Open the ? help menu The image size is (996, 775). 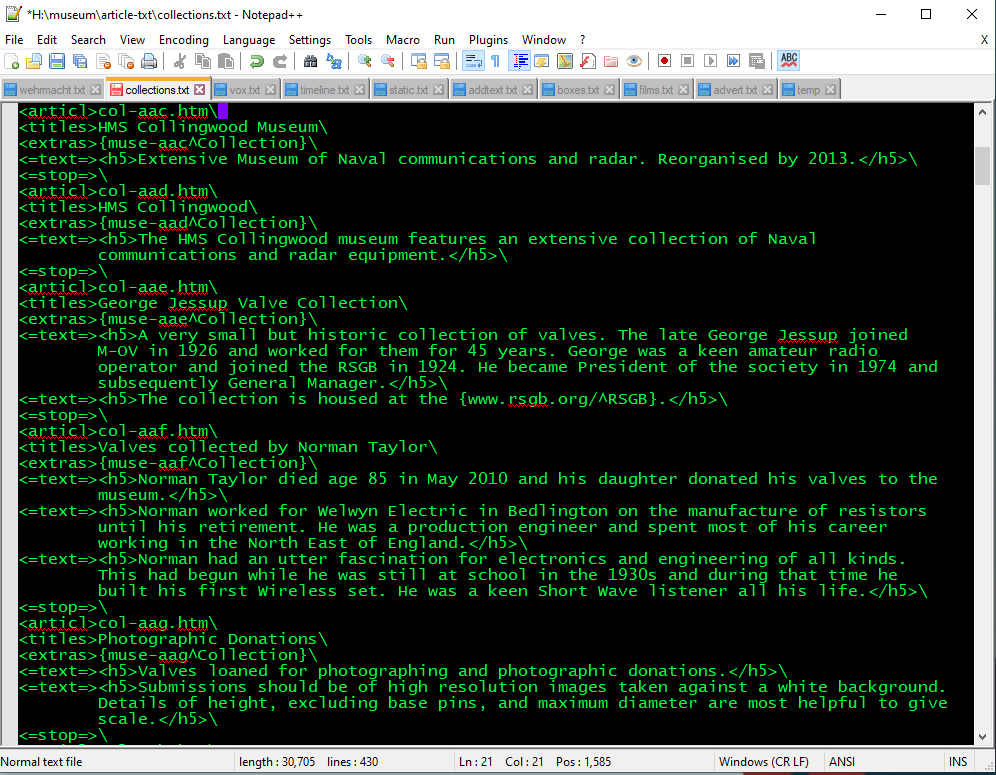coord(582,39)
